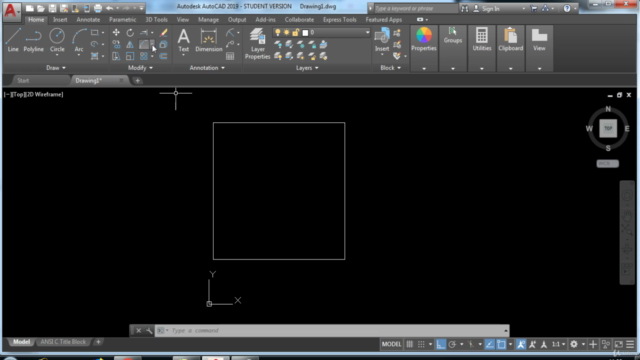Choose the Scale tool
Screen dimensions: 640x360
click(x=130, y=56)
